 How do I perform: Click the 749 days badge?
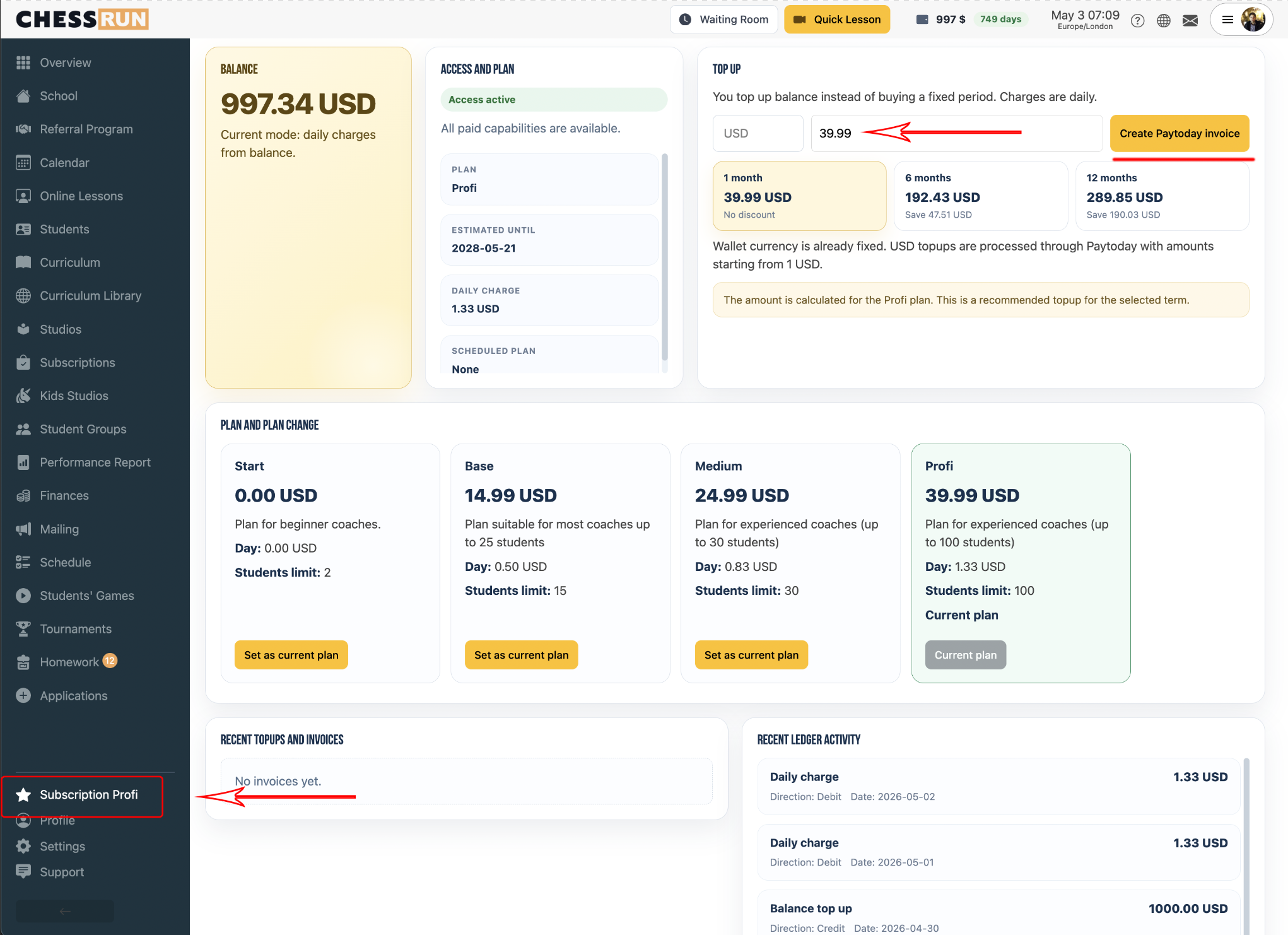(1000, 20)
